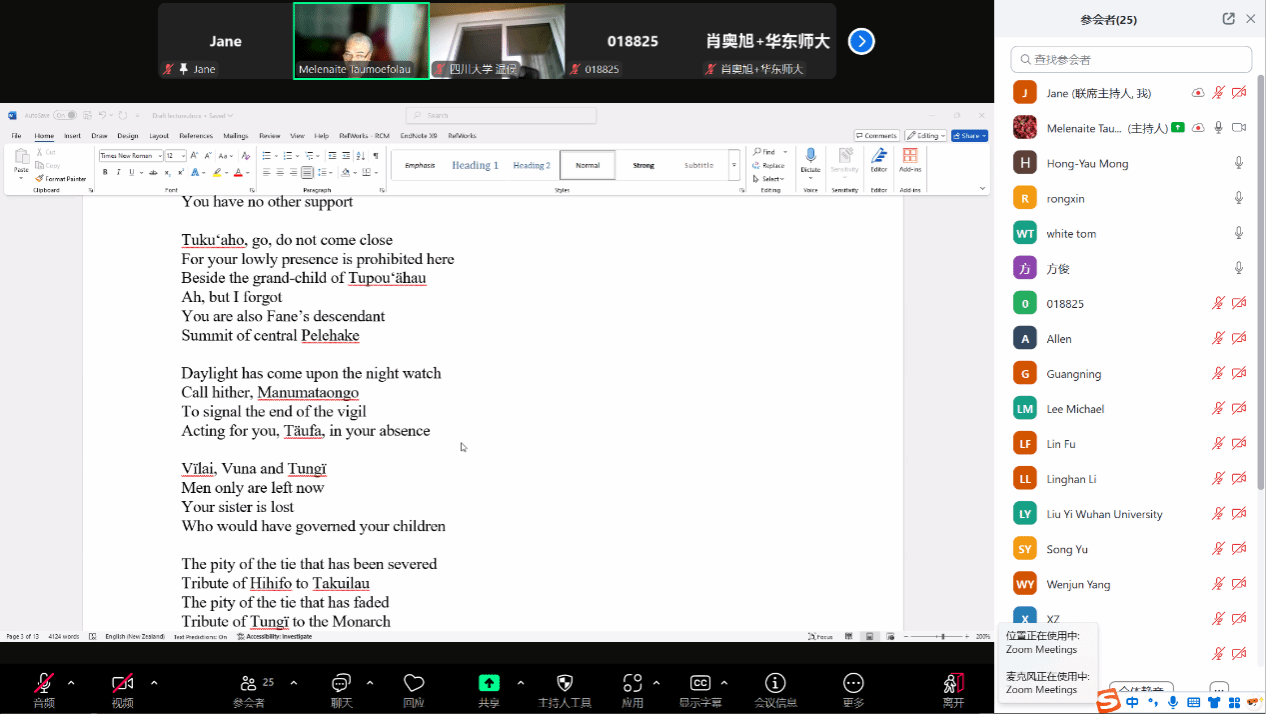Open host tools shield icon

[564, 683]
